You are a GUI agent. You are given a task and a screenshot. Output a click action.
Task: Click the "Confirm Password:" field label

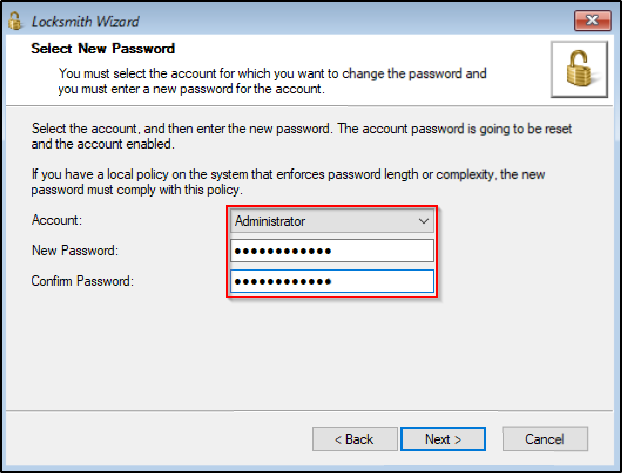pos(83,281)
